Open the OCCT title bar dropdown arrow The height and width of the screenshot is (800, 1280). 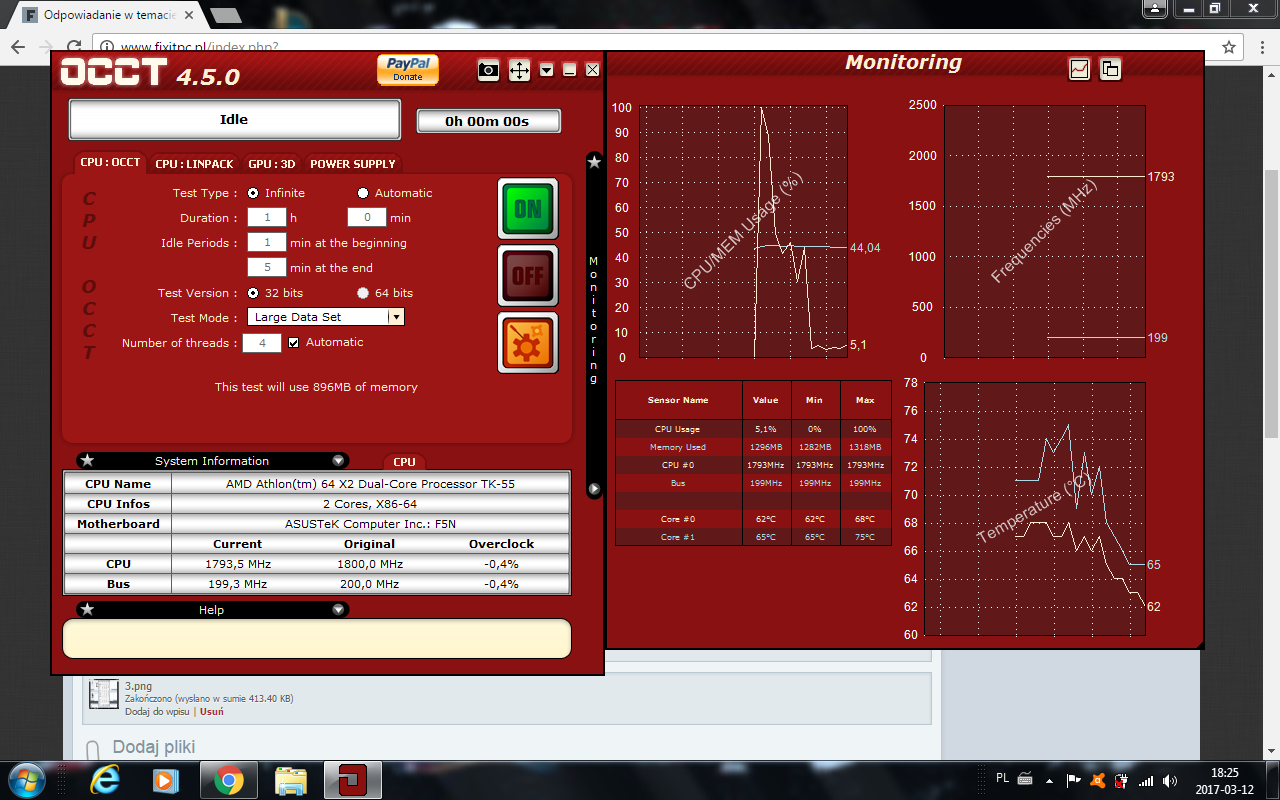[x=546, y=70]
